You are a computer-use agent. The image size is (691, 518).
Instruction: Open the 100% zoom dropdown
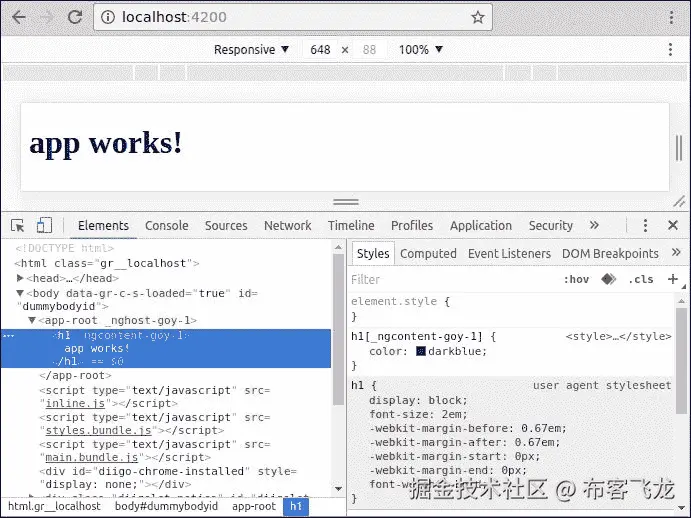[x=420, y=49]
